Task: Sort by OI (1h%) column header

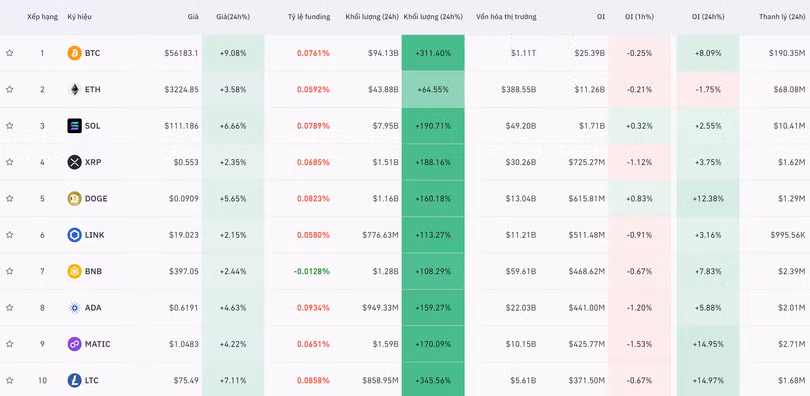Action: [639, 17]
